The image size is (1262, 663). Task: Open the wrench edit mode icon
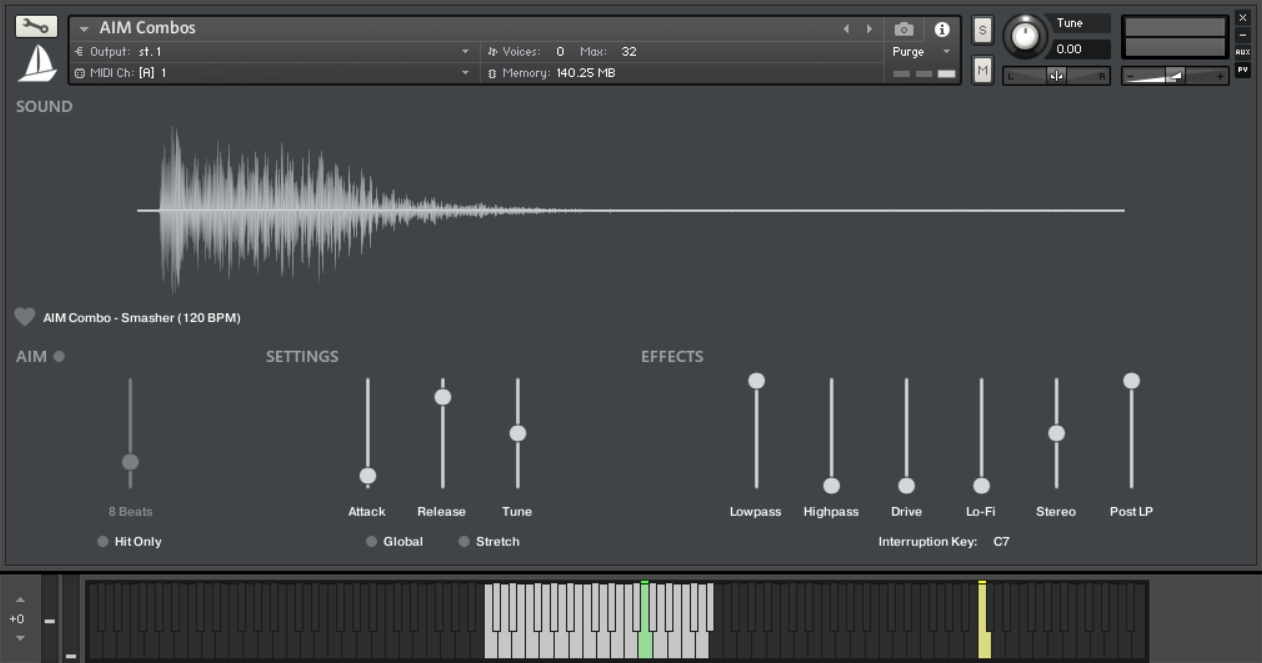pos(37,27)
